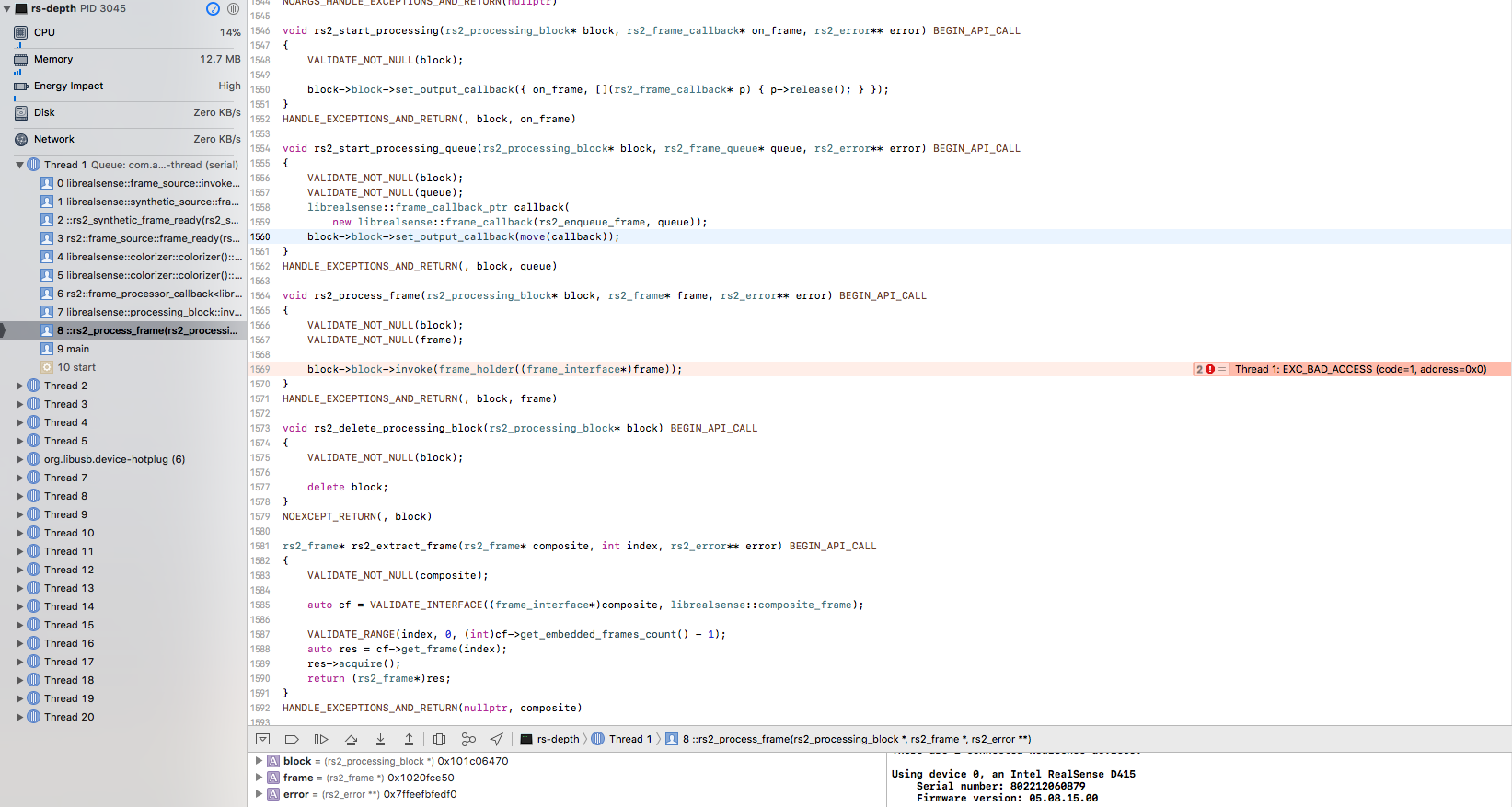
Task: Click the Step Into icon
Action: pyautogui.click(x=380, y=739)
